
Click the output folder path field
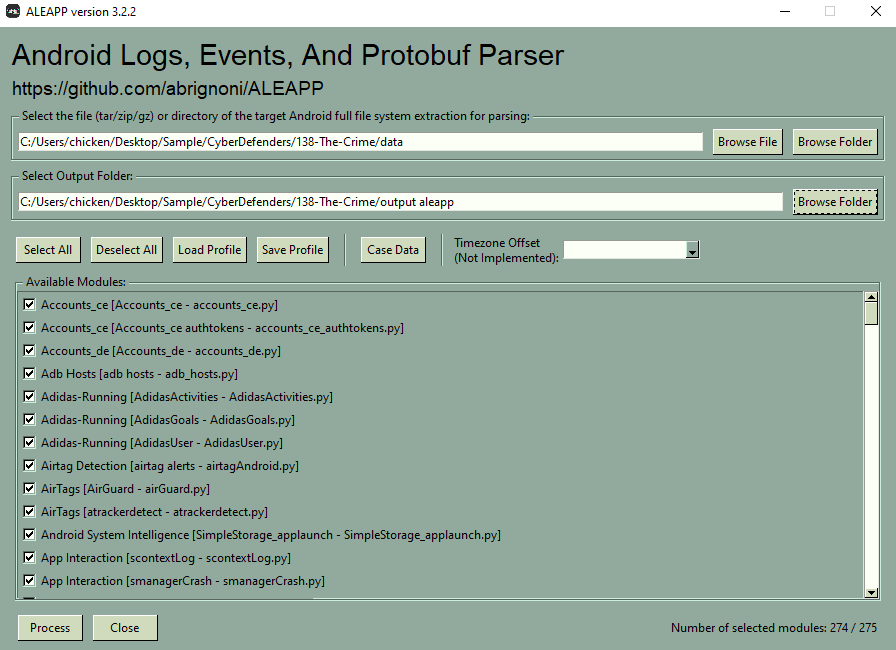pyautogui.click(x=400, y=202)
